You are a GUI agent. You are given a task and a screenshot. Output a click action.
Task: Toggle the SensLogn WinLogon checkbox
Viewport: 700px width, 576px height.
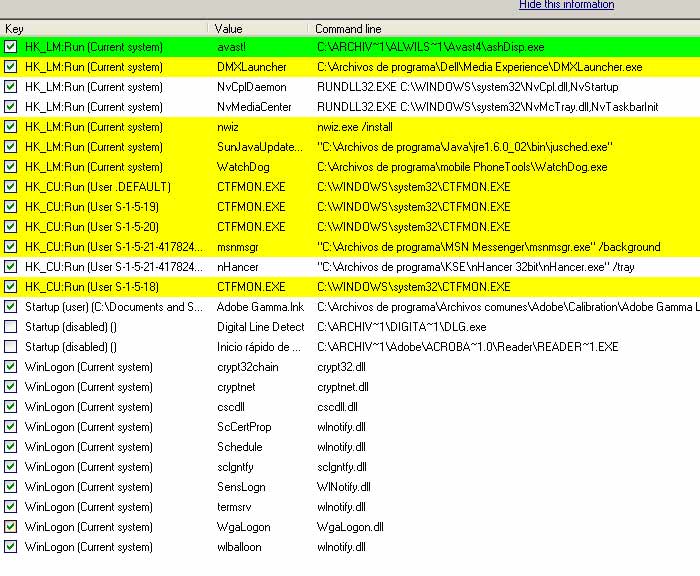pyautogui.click(x=10, y=487)
